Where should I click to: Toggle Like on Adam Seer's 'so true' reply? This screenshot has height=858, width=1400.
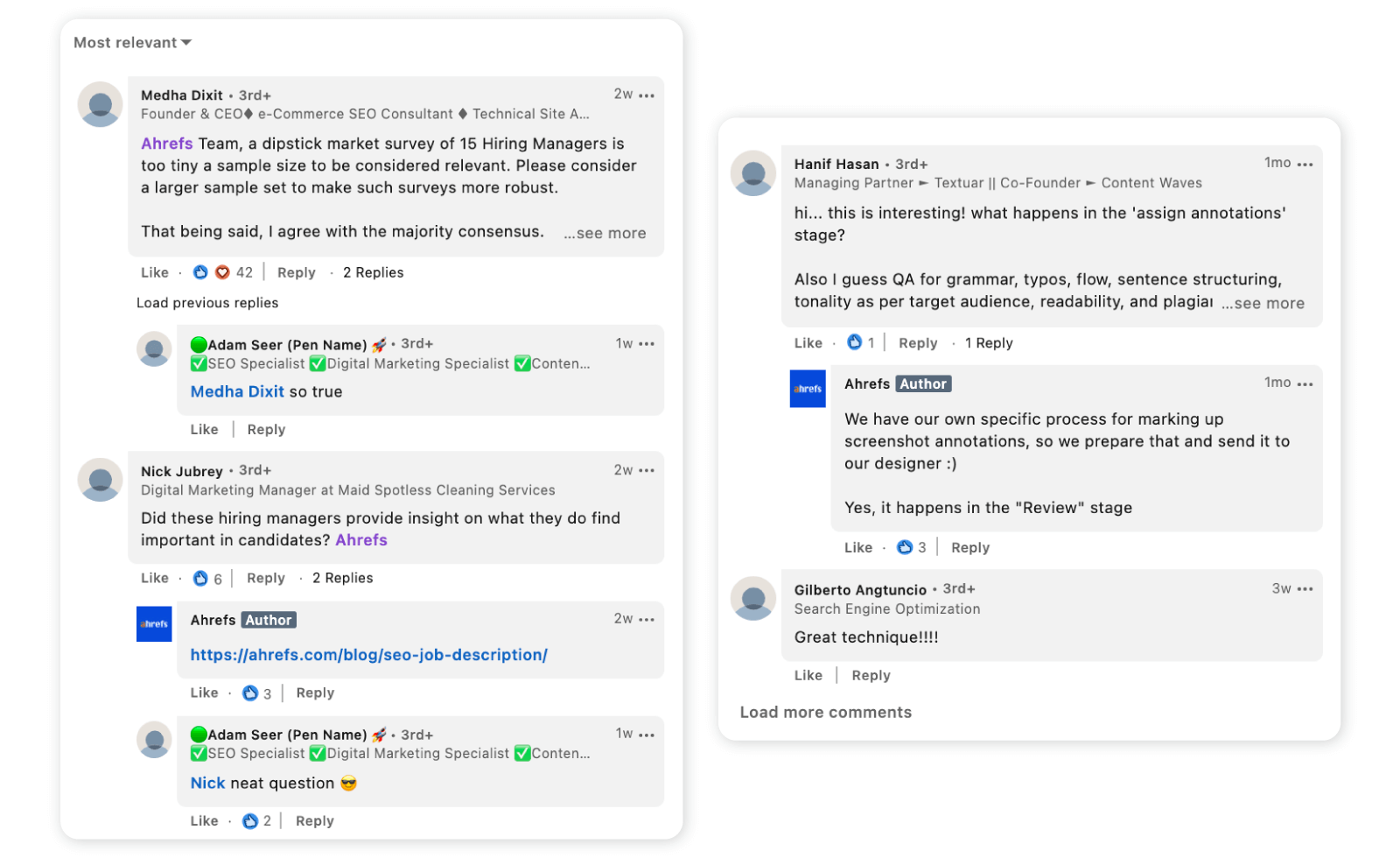coord(204,429)
